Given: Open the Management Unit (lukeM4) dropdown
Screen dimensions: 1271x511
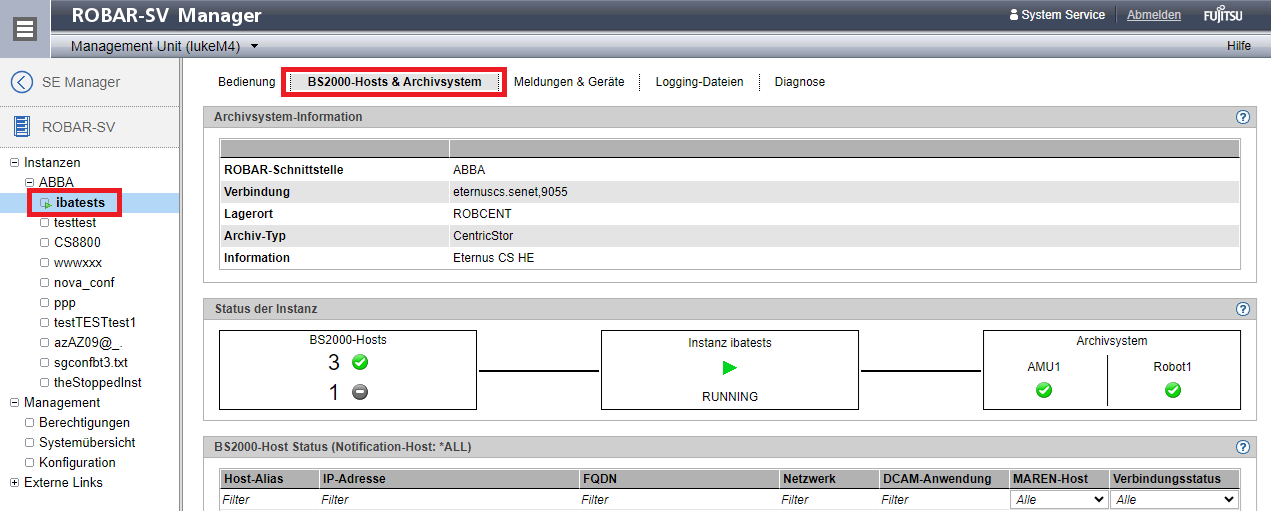Looking at the screenshot, I should click(165, 46).
